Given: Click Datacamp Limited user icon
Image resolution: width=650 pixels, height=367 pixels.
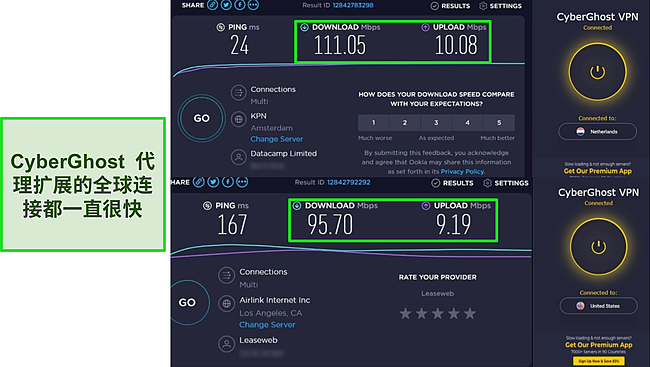Looking at the screenshot, I should point(239,157).
